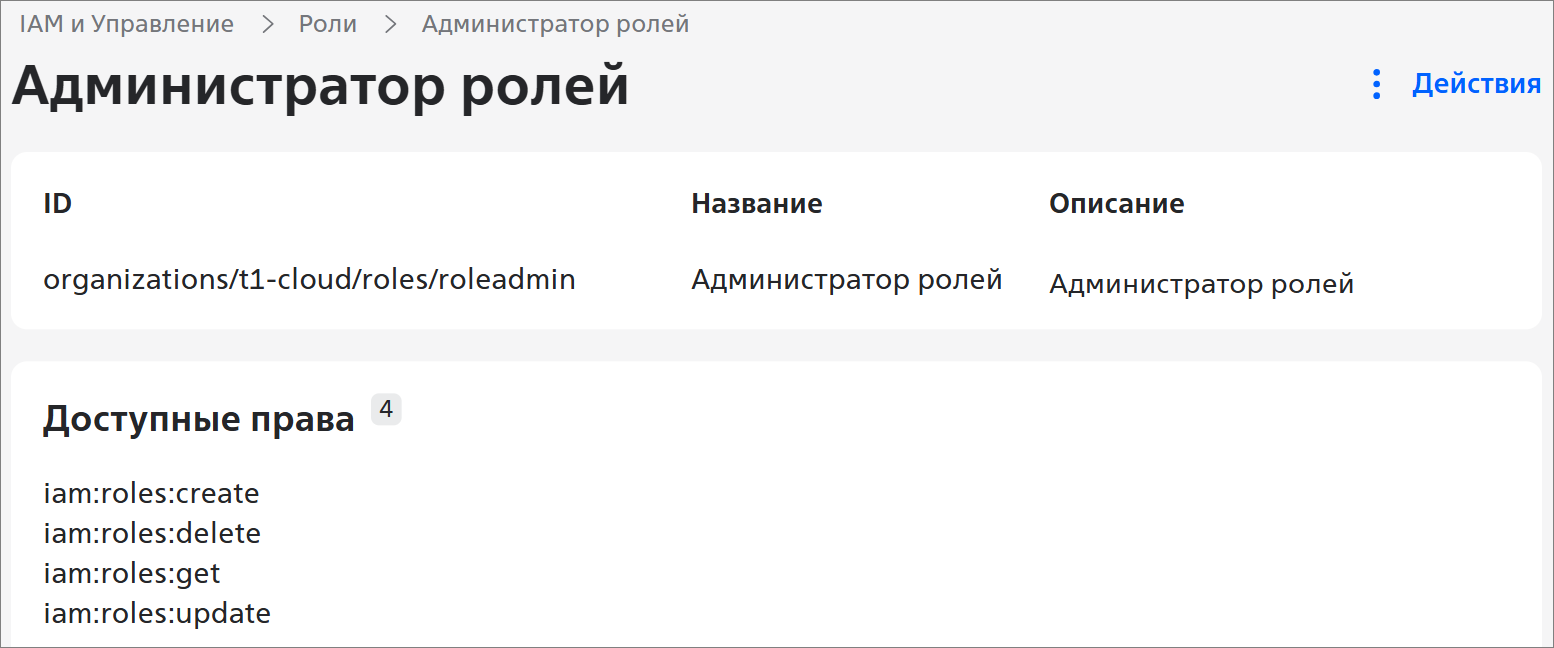Select the Название column header
Screen dimensions: 1554x648
[756, 204]
